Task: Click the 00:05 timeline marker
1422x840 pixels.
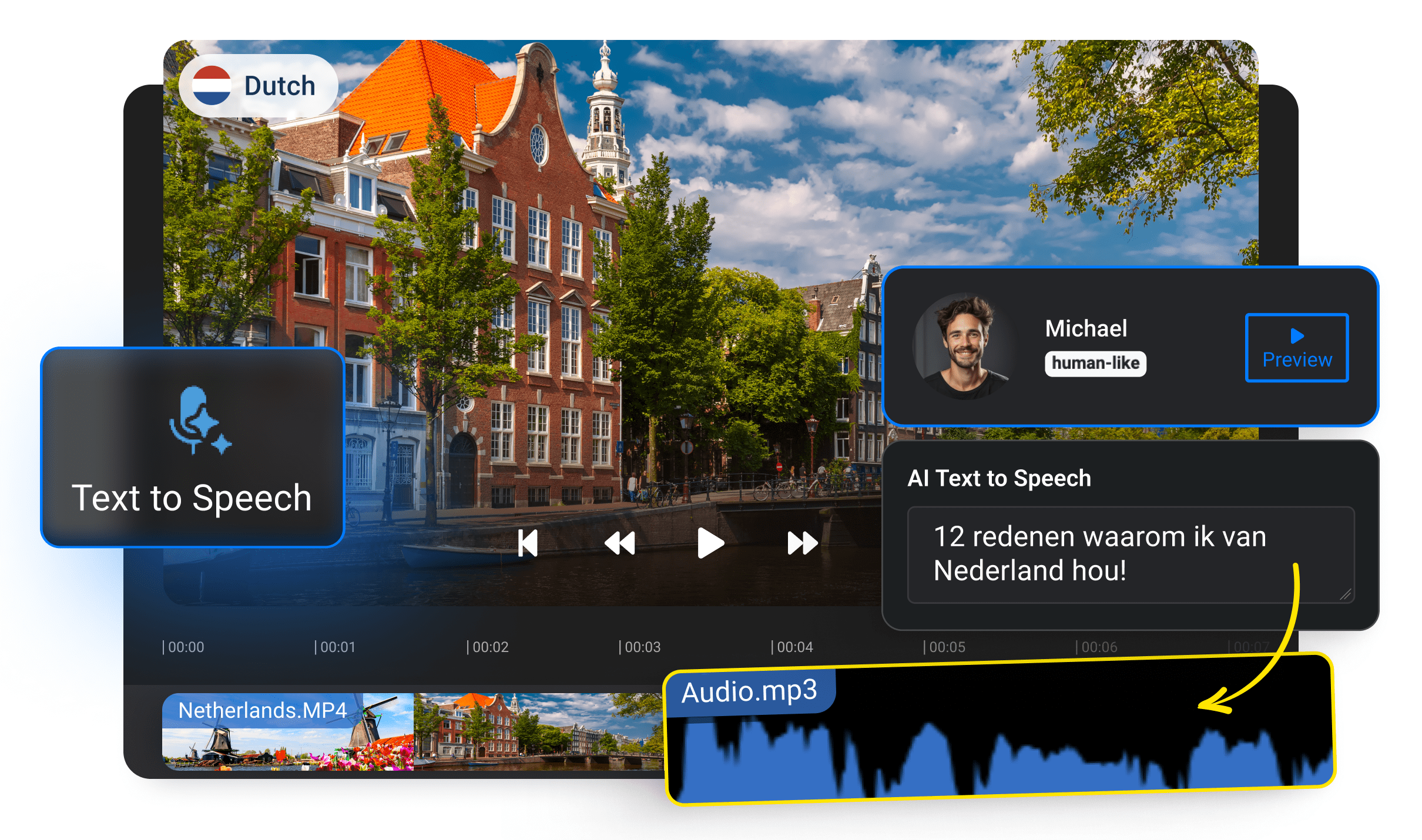Action: point(947,646)
